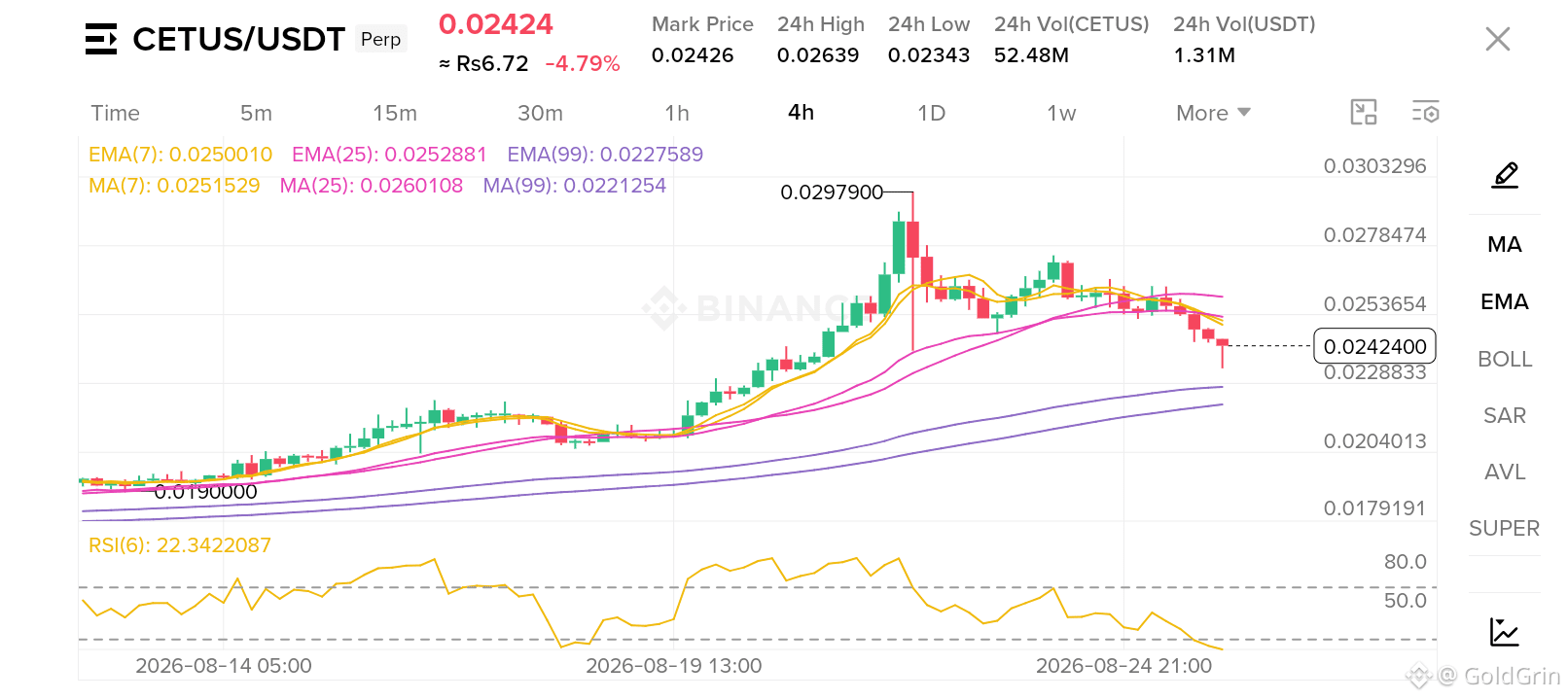This screenshot has width=1568, height=700.
Task: Switch to the 5m interval
Action: tap(256, 113)
